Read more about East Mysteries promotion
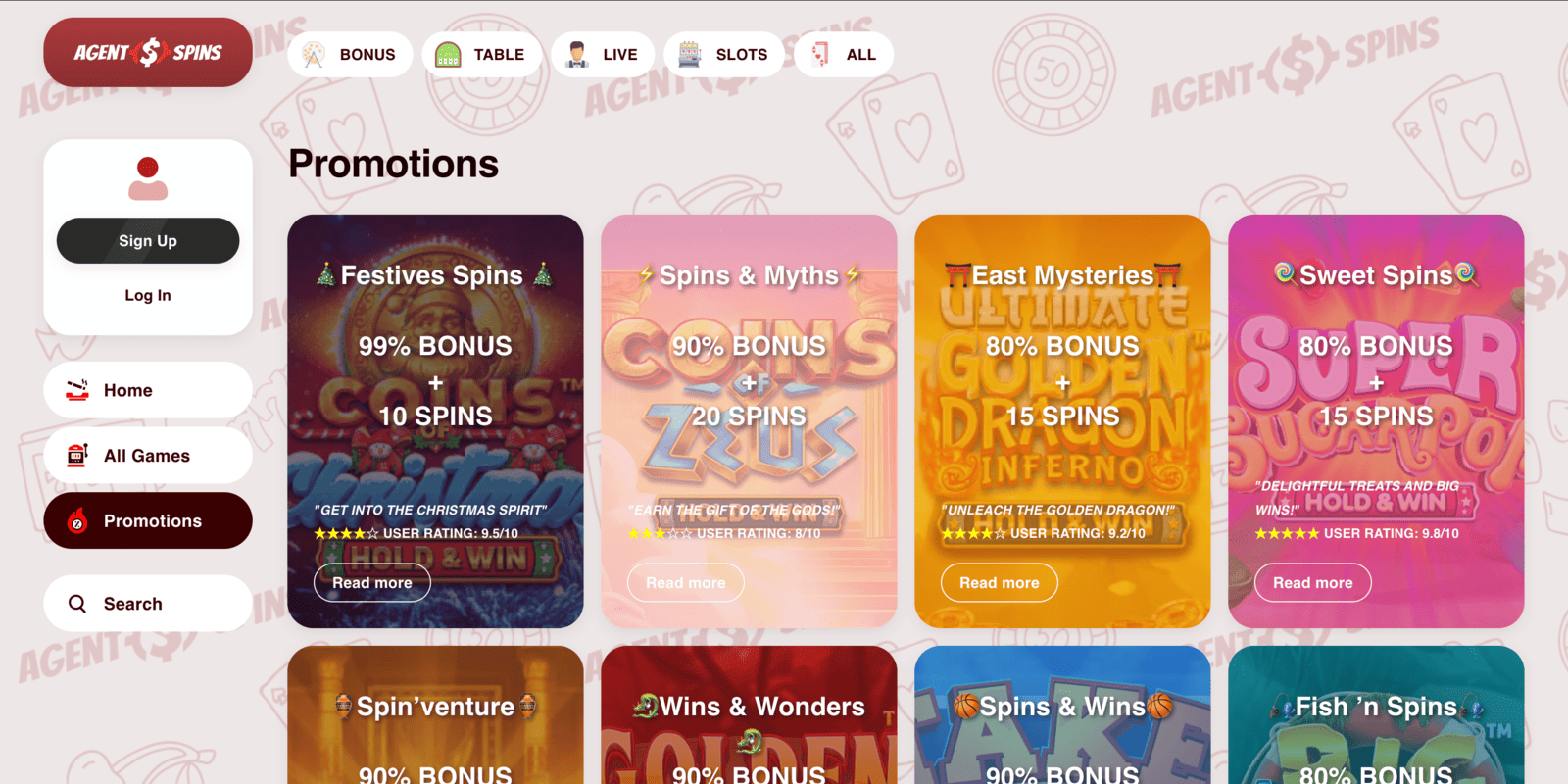The image size is (1568, 784). tap(1000, 583)
